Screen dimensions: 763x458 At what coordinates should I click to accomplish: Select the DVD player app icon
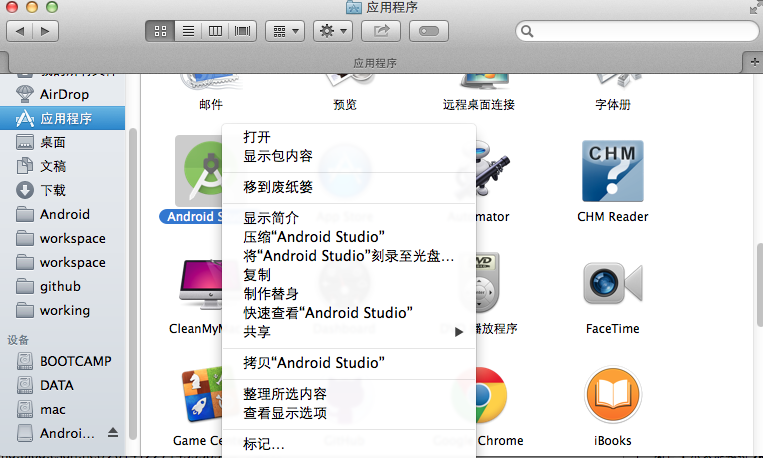click(488, 282)
